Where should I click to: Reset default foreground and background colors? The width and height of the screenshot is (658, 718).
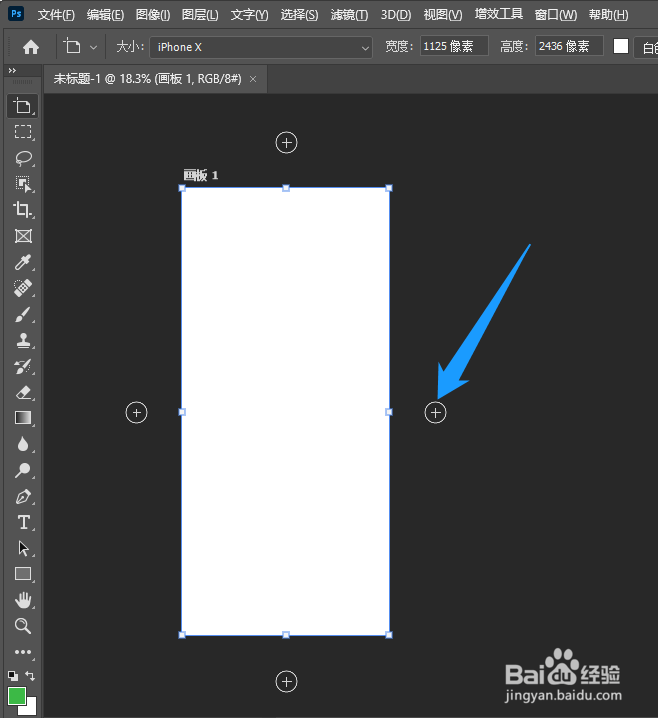coord(13,676)
